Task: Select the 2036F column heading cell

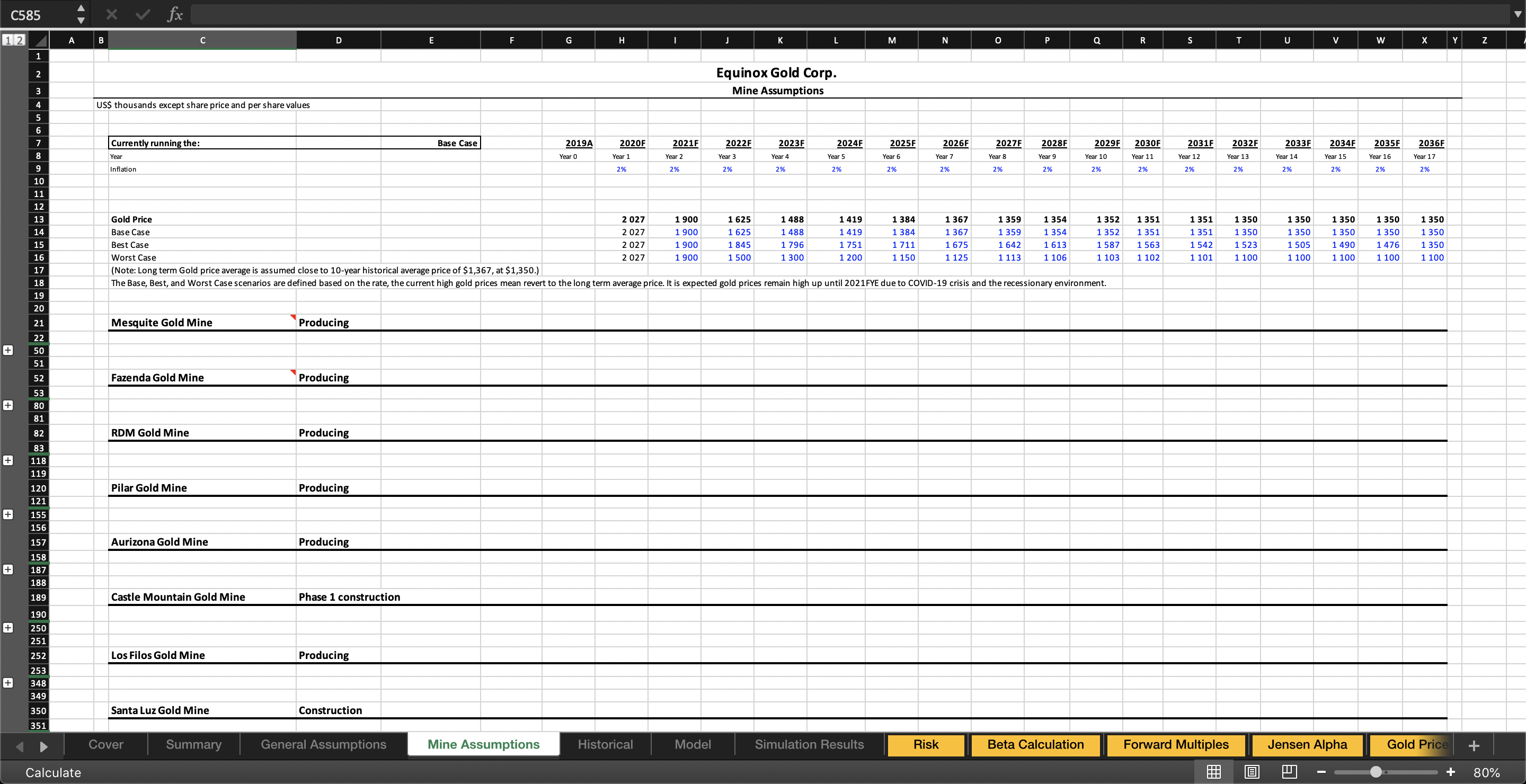Action: [x=1425, y=144]
